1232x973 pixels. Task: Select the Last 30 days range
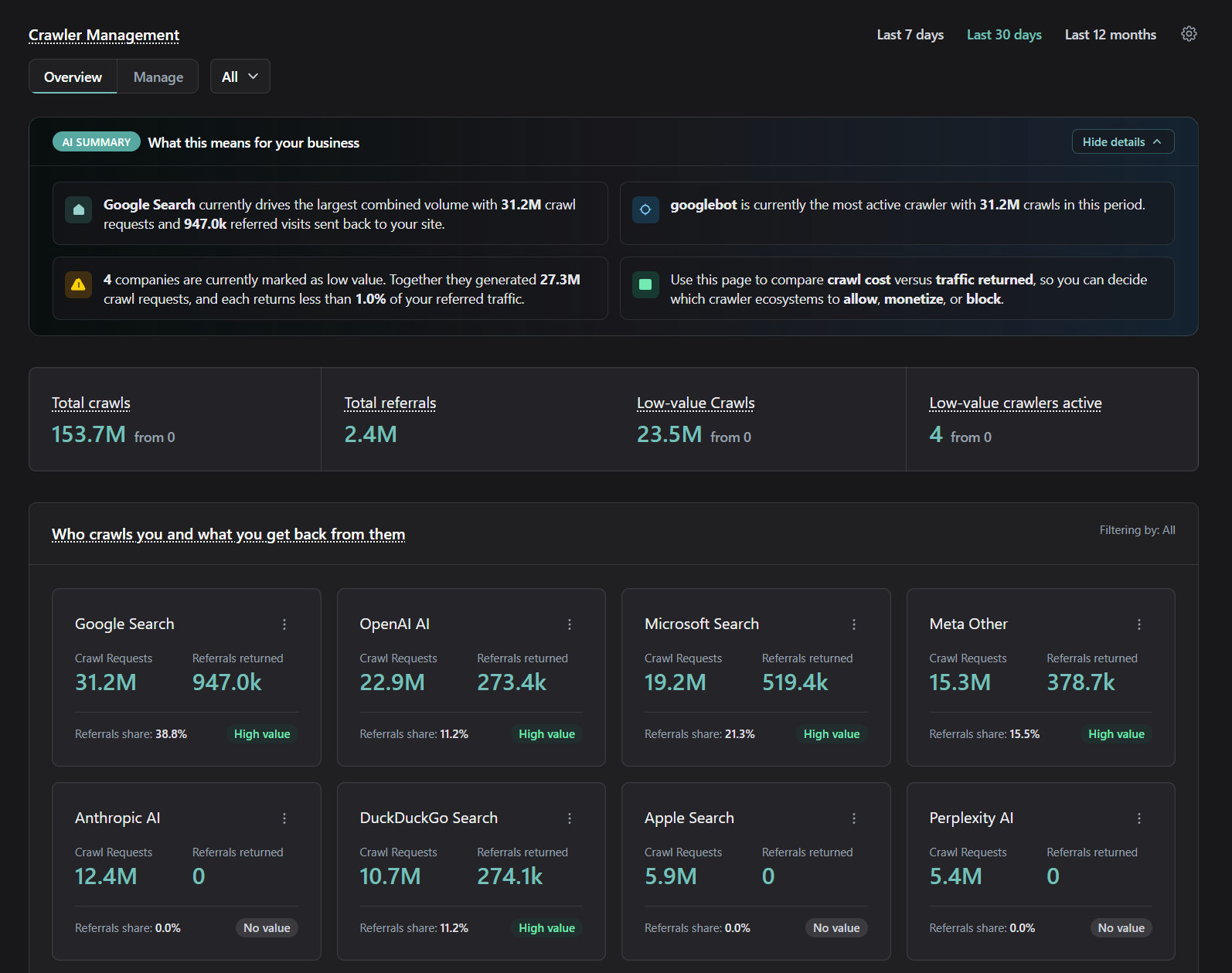1004,35
